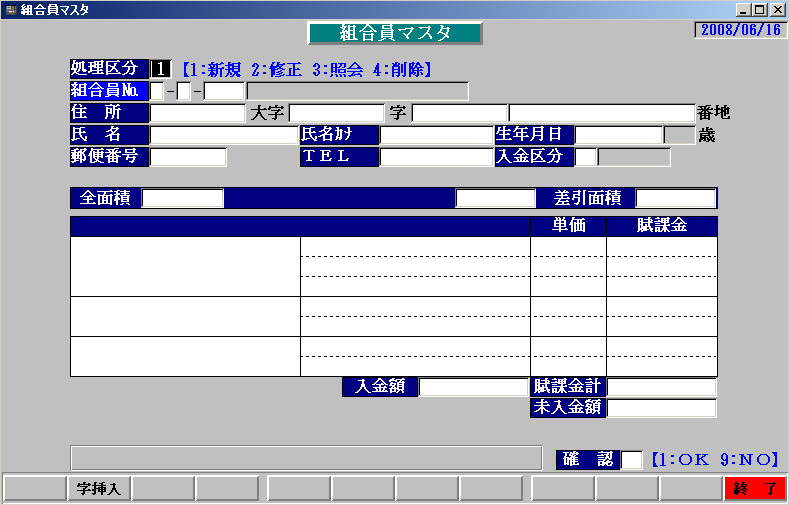Screen dimensions: 790x505
Task: Click the TEL input field
Action: 436,157
